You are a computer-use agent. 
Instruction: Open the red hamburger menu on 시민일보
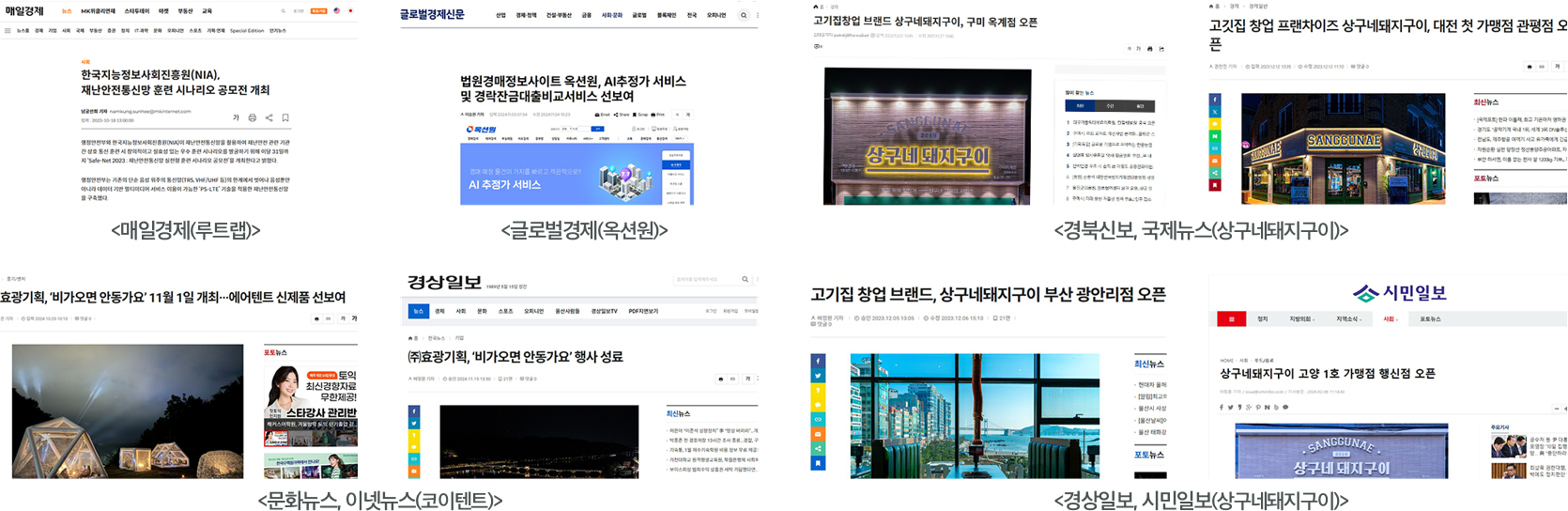[x=1231, y=319]
